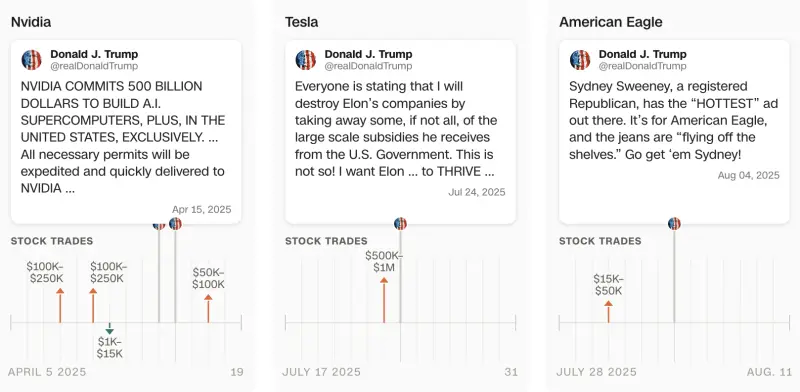Click Trump avatar in the Tesla post
Viewport: 800px width, 392px height.
pyautogui.click(x=306, y=60)
